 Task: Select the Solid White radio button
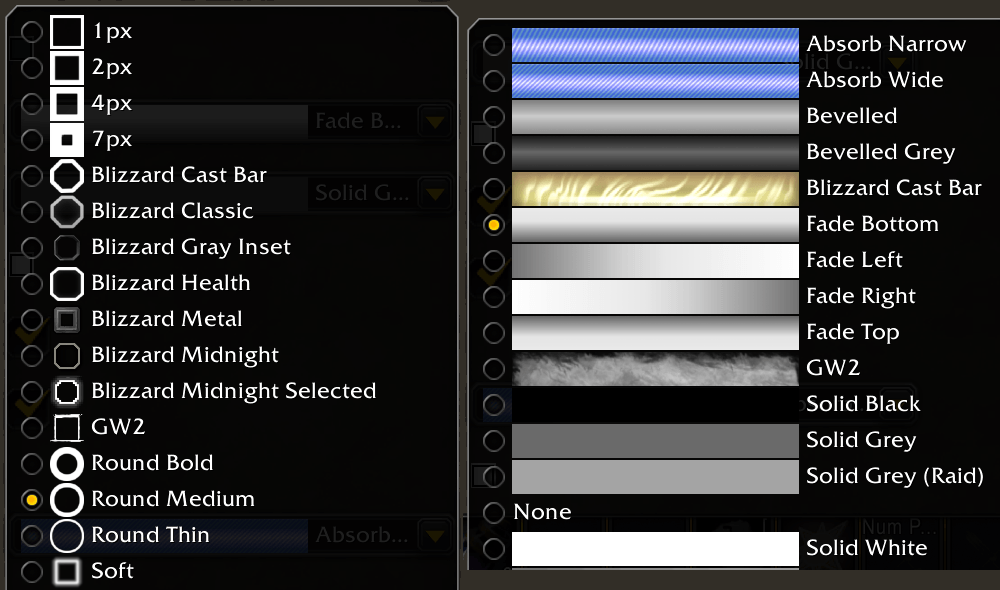point(494,549)
